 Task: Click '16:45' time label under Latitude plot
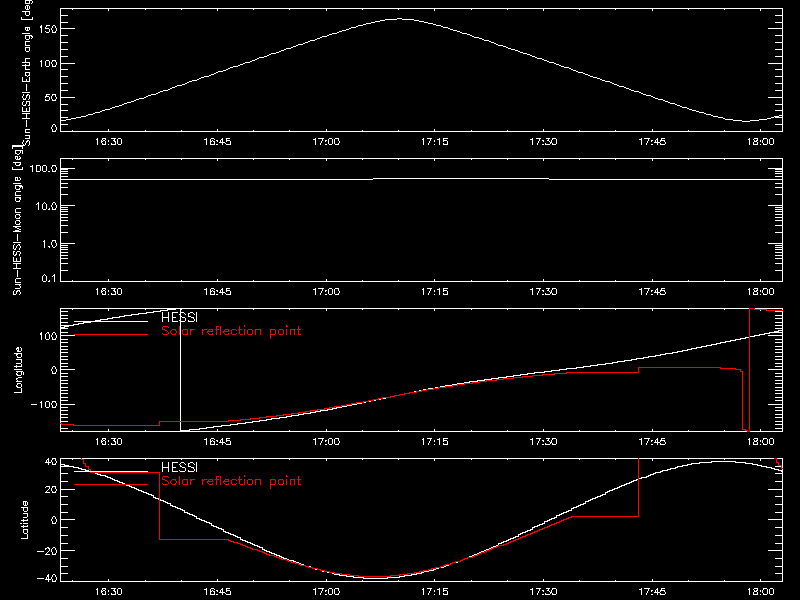[x=217, y=592]
